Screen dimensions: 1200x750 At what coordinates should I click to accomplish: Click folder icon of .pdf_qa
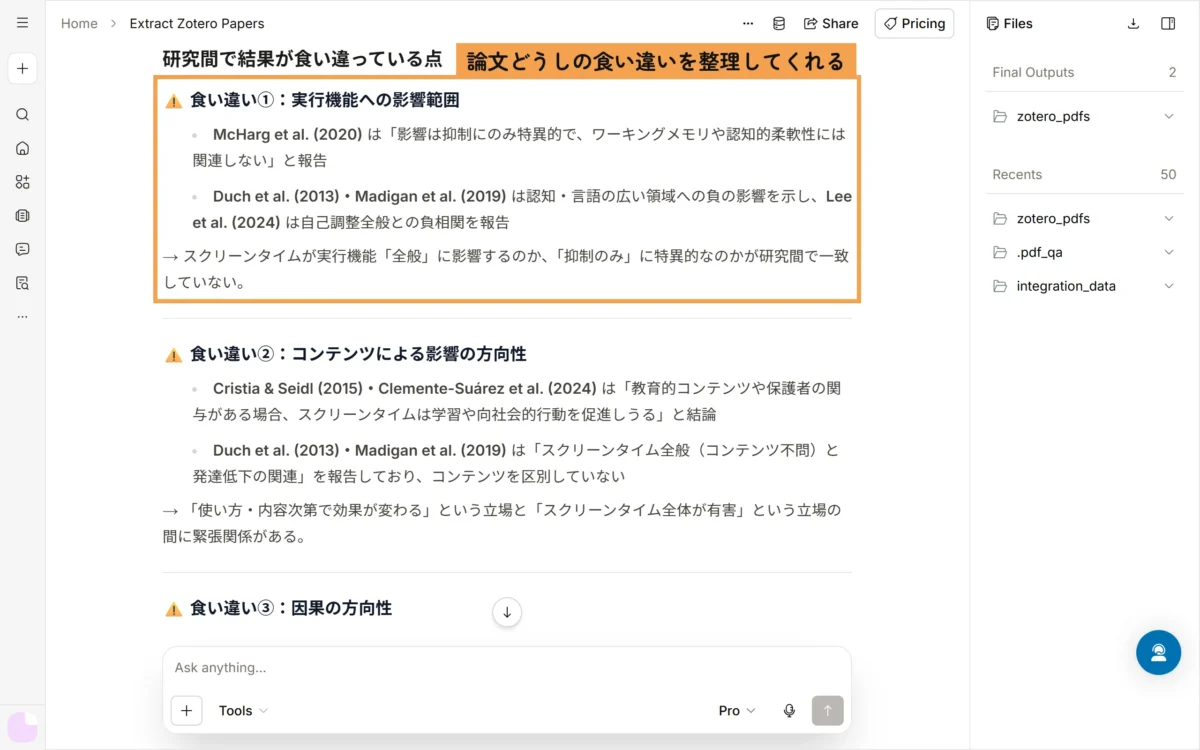(1000, 252)
